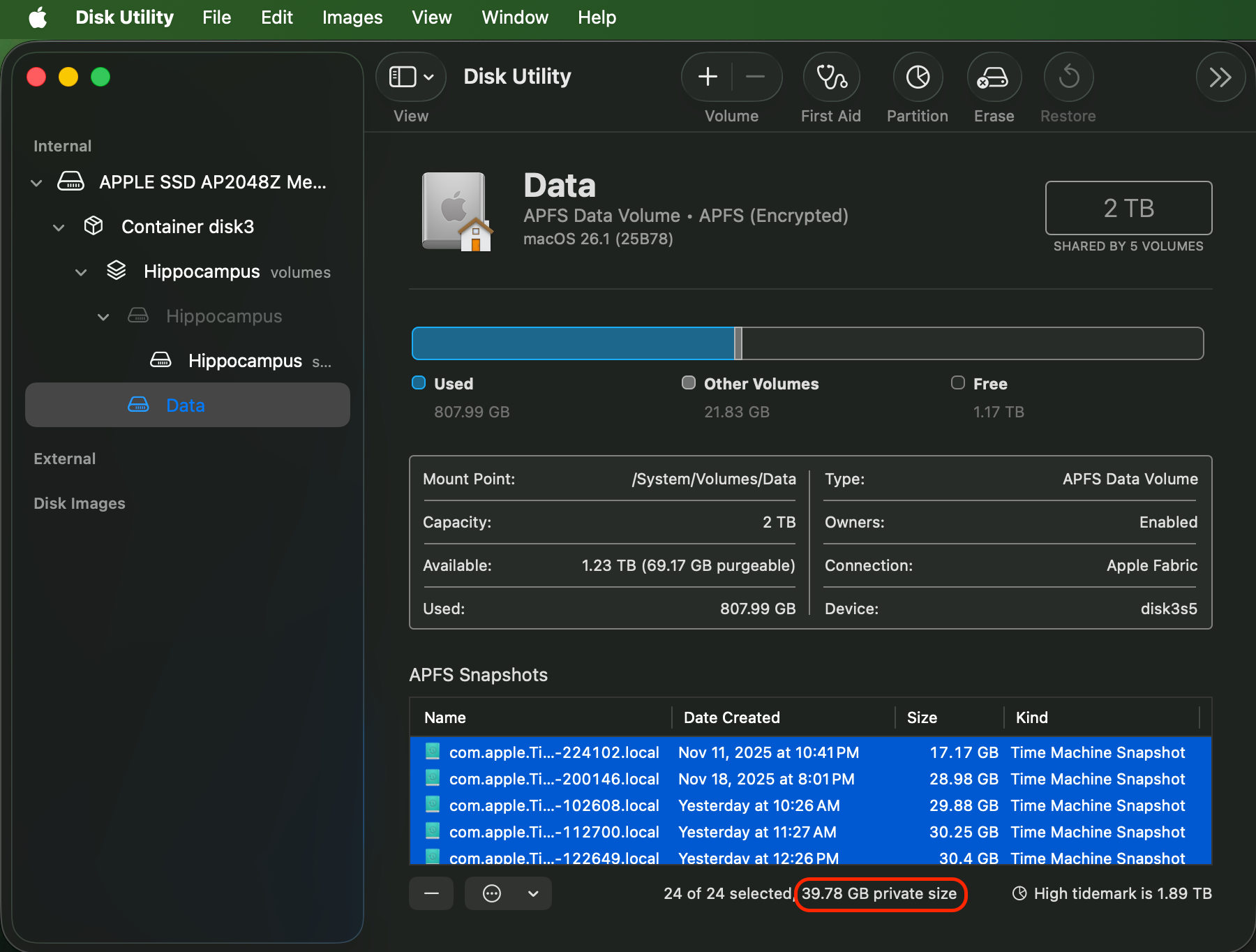Show more toolbar items via double chevron
This screenshot has height=952, width=1256.
[x=1220, y=77]
